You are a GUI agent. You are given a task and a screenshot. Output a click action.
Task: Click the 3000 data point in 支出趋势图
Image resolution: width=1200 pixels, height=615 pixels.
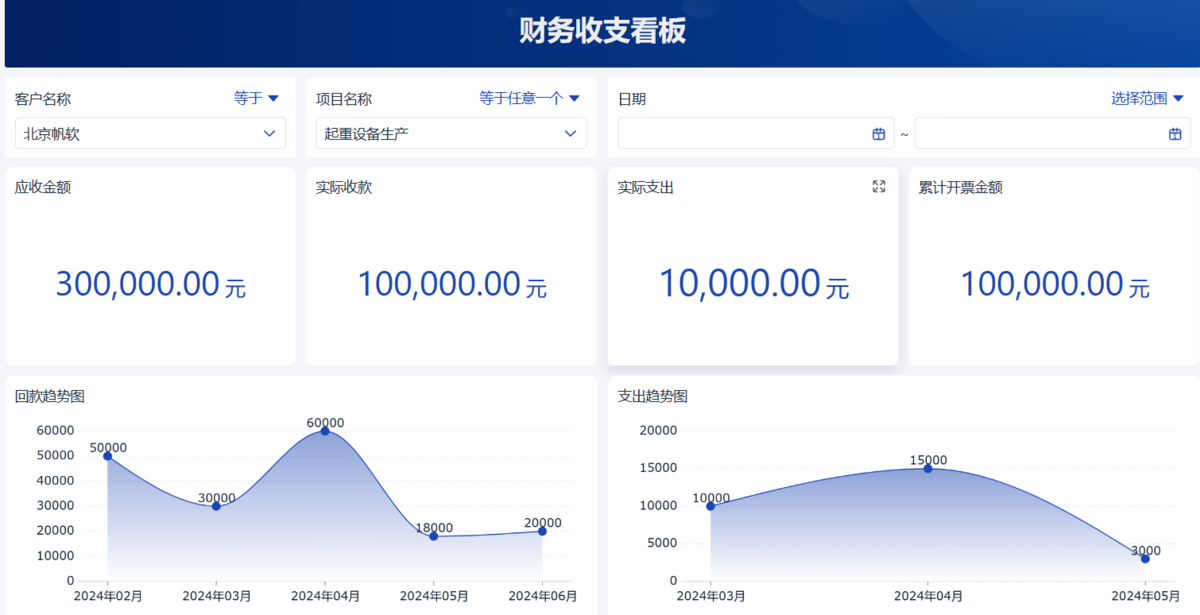coord(1145,558)
